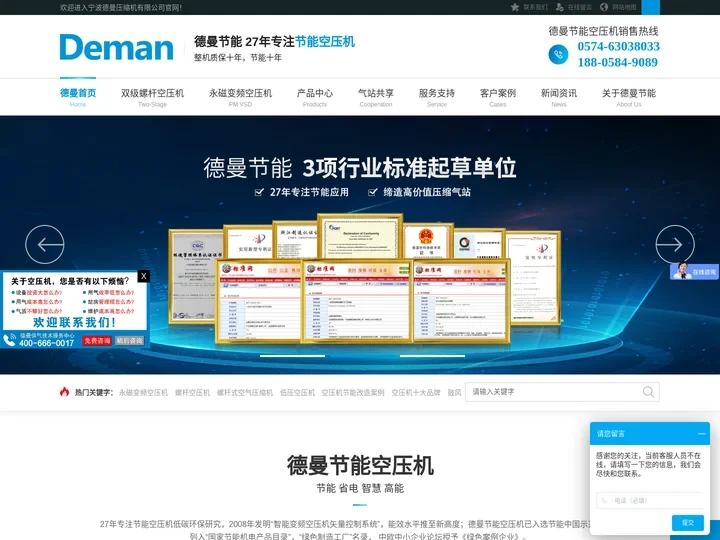720x540 pixels.
Task: Click hot keyword 螺杆式空气压缩机
Action: [245, 393]
